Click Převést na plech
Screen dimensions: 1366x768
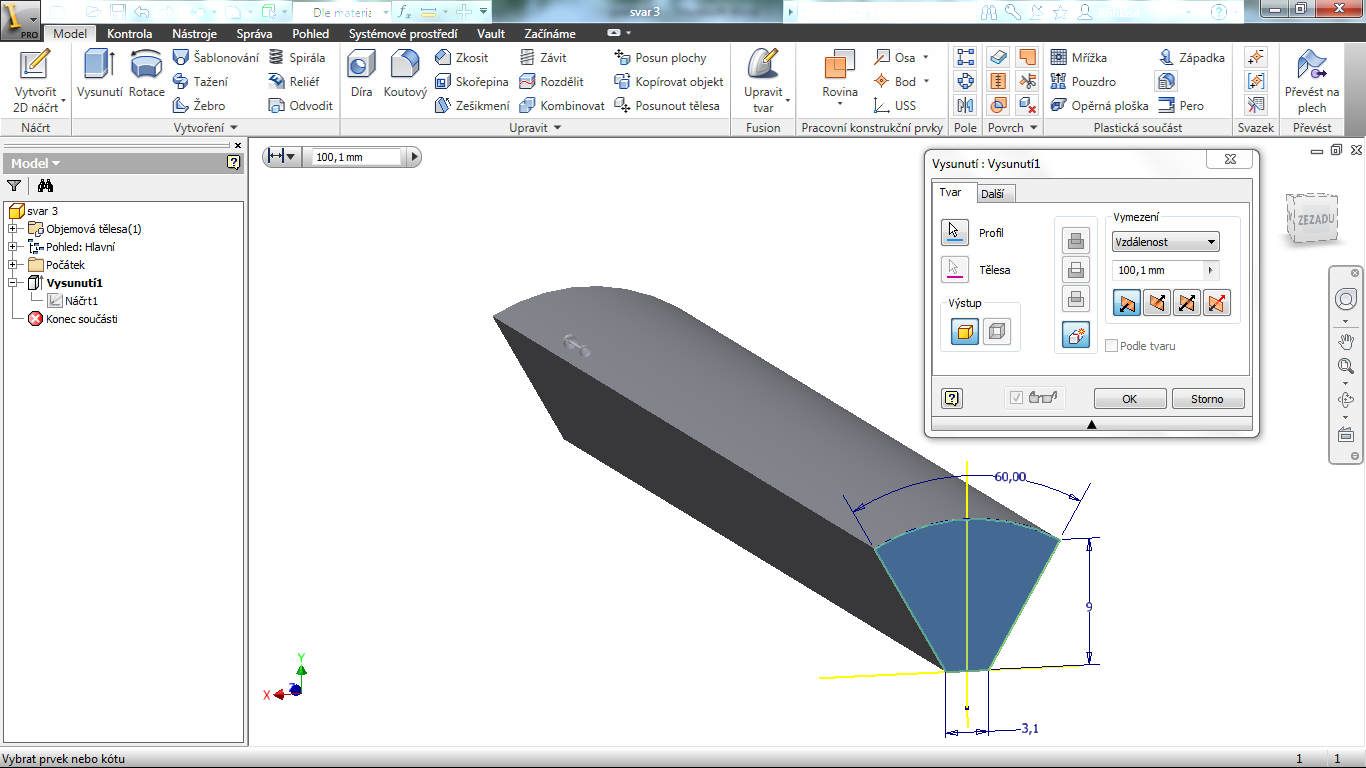pos(1312,80)
